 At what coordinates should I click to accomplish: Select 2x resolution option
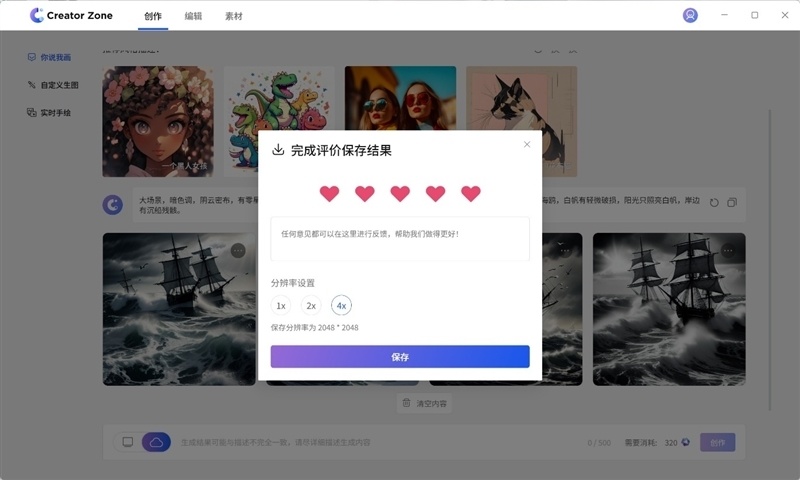click(311, 306)
